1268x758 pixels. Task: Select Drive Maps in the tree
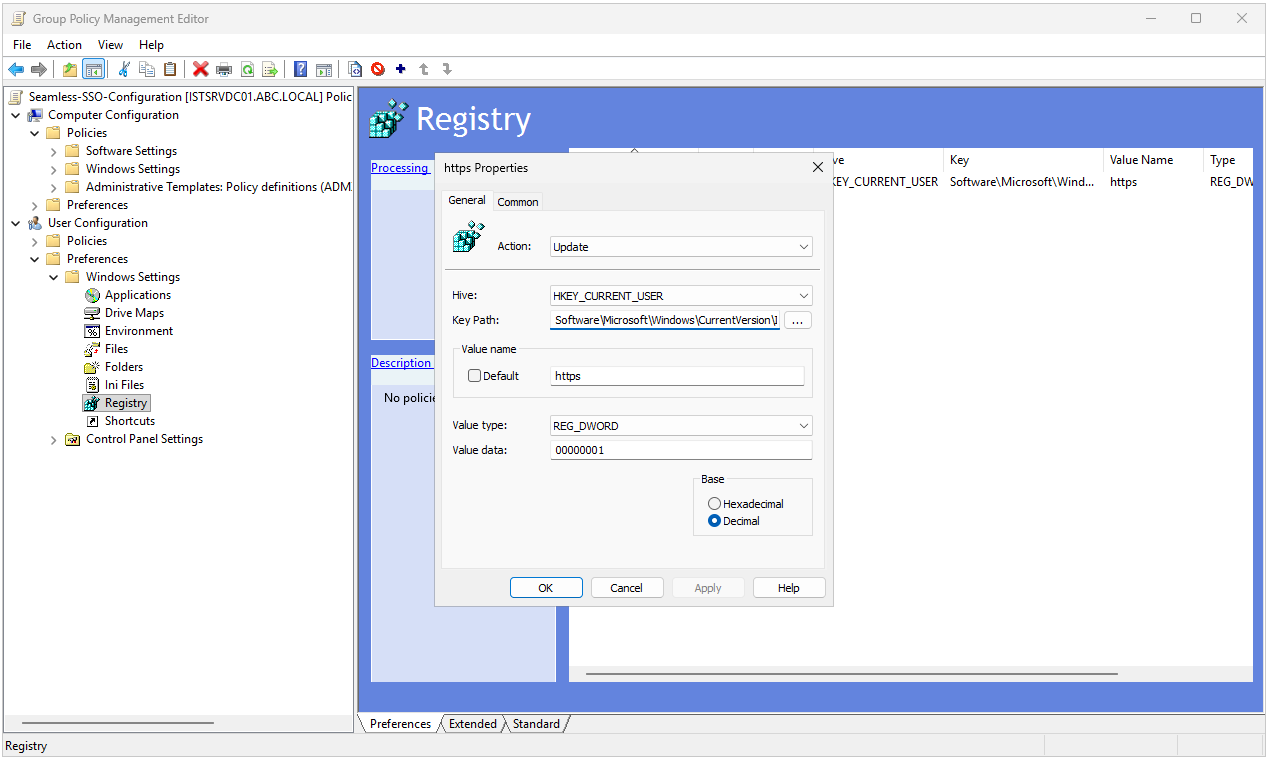(x=134, y=313)
